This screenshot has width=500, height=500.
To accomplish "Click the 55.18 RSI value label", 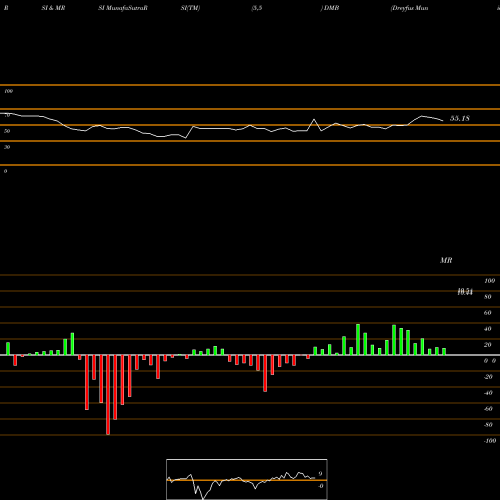I will pos(460,118).
